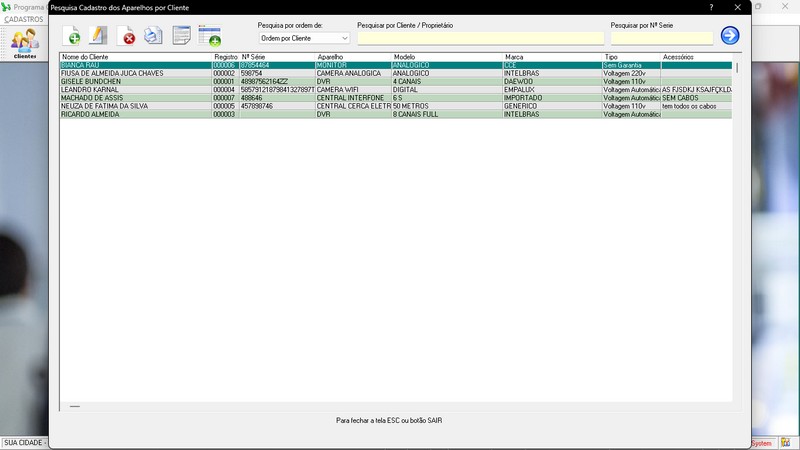The height and width of the screenshot is (450, 800).
Task: Click Sem Garantia tipo cell
Action: 632,65
